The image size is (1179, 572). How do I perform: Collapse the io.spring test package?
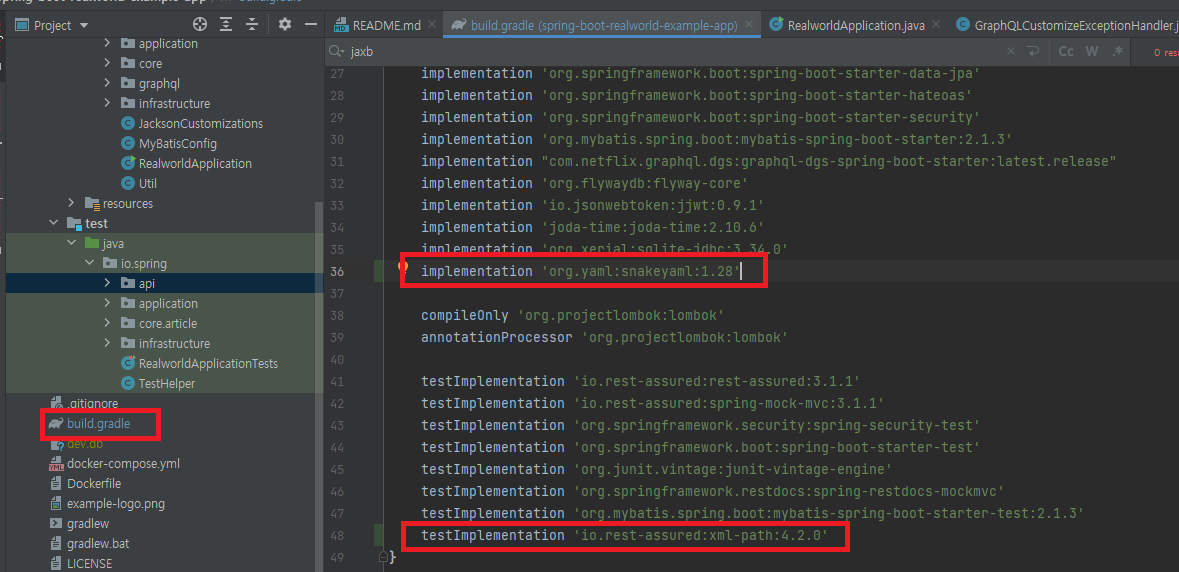click(x=89, y=263)
